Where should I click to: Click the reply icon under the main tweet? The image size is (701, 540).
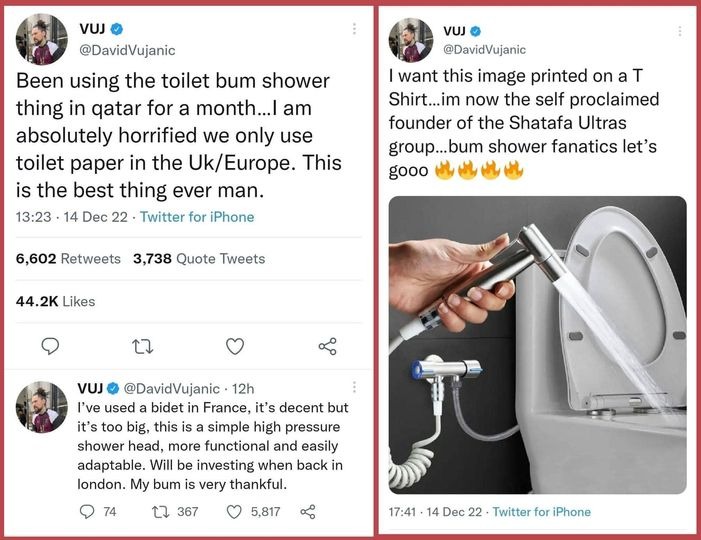[x=50, y=346]
